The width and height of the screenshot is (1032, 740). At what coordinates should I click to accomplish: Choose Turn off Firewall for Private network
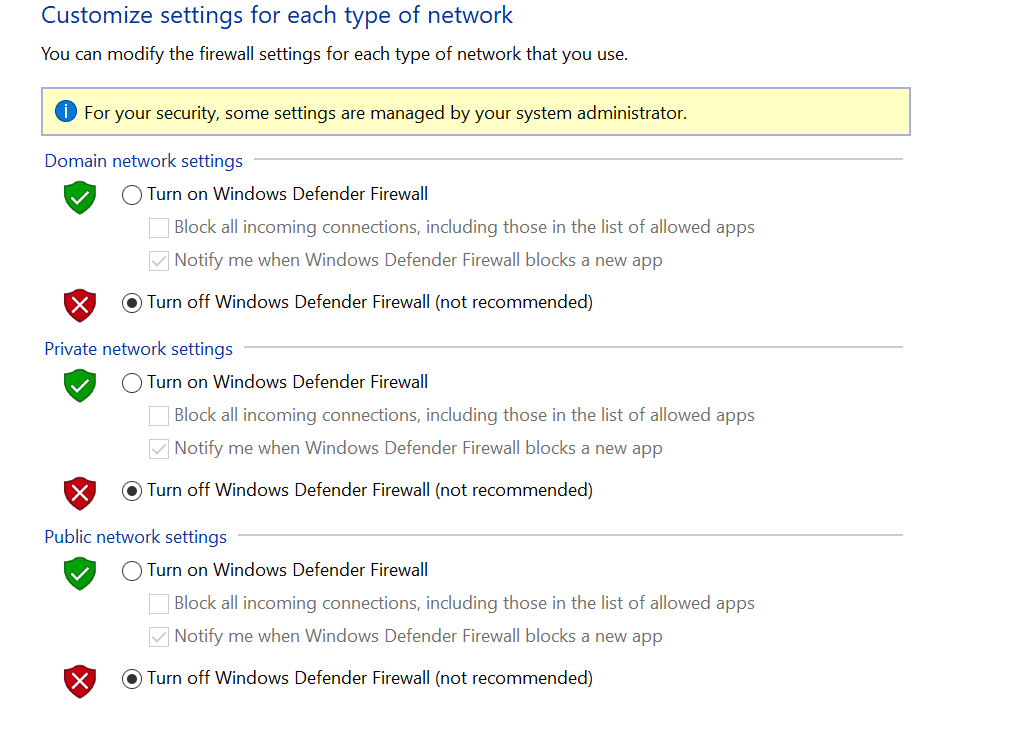132,491
